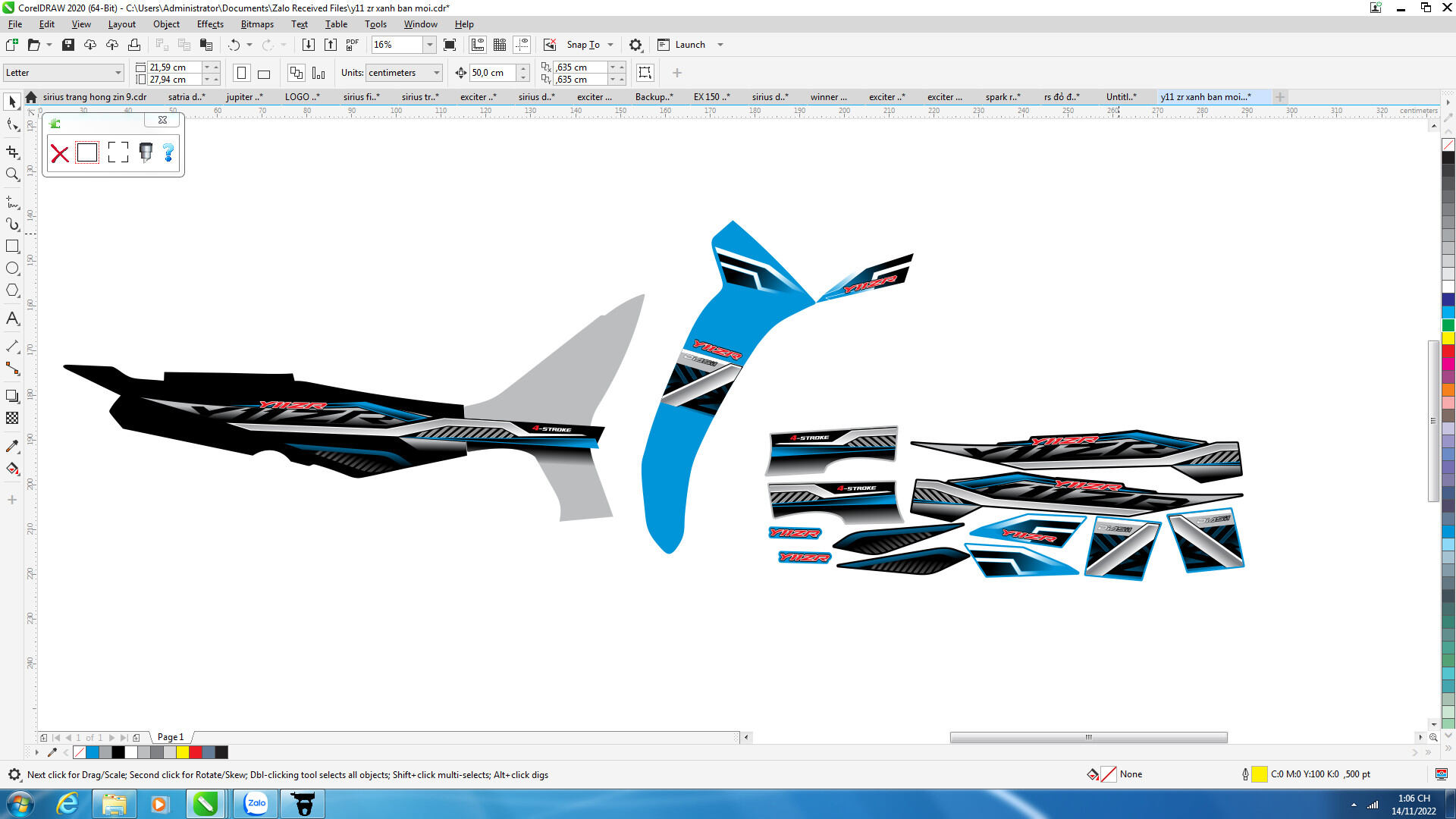Click the New document icon
Screen dimensions: 1456x819
(11, 45)
